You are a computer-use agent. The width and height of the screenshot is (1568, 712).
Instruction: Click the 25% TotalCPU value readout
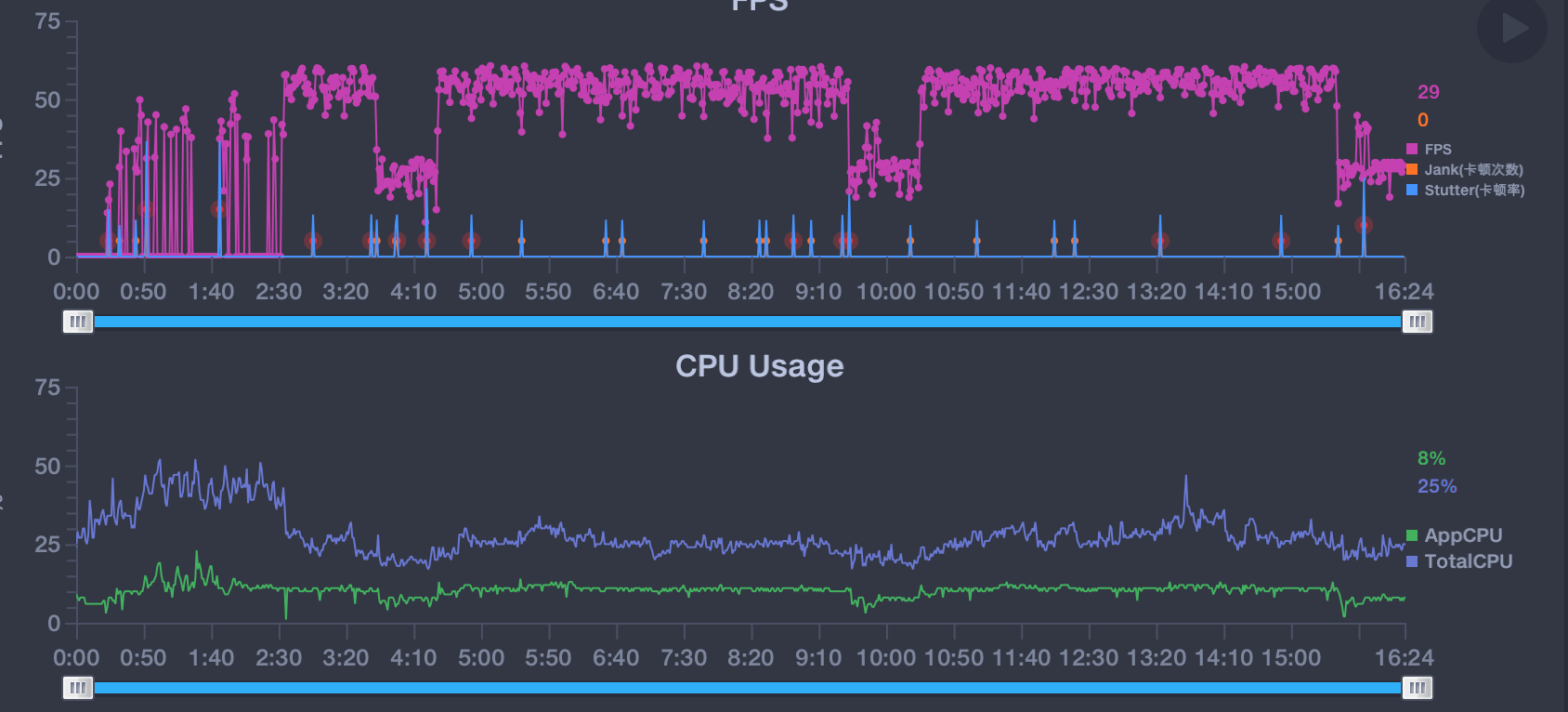click(1436, 486)
